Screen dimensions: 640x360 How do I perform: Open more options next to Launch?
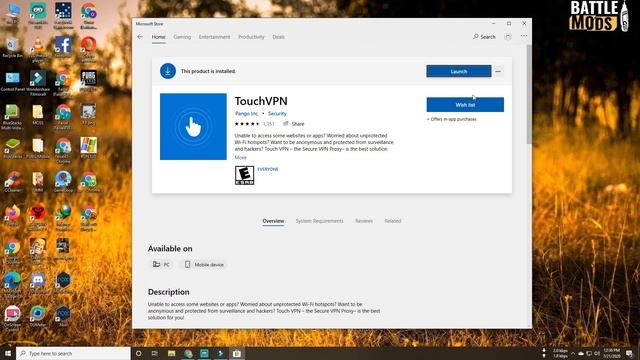pyautogui.click(x=498, y=71)
